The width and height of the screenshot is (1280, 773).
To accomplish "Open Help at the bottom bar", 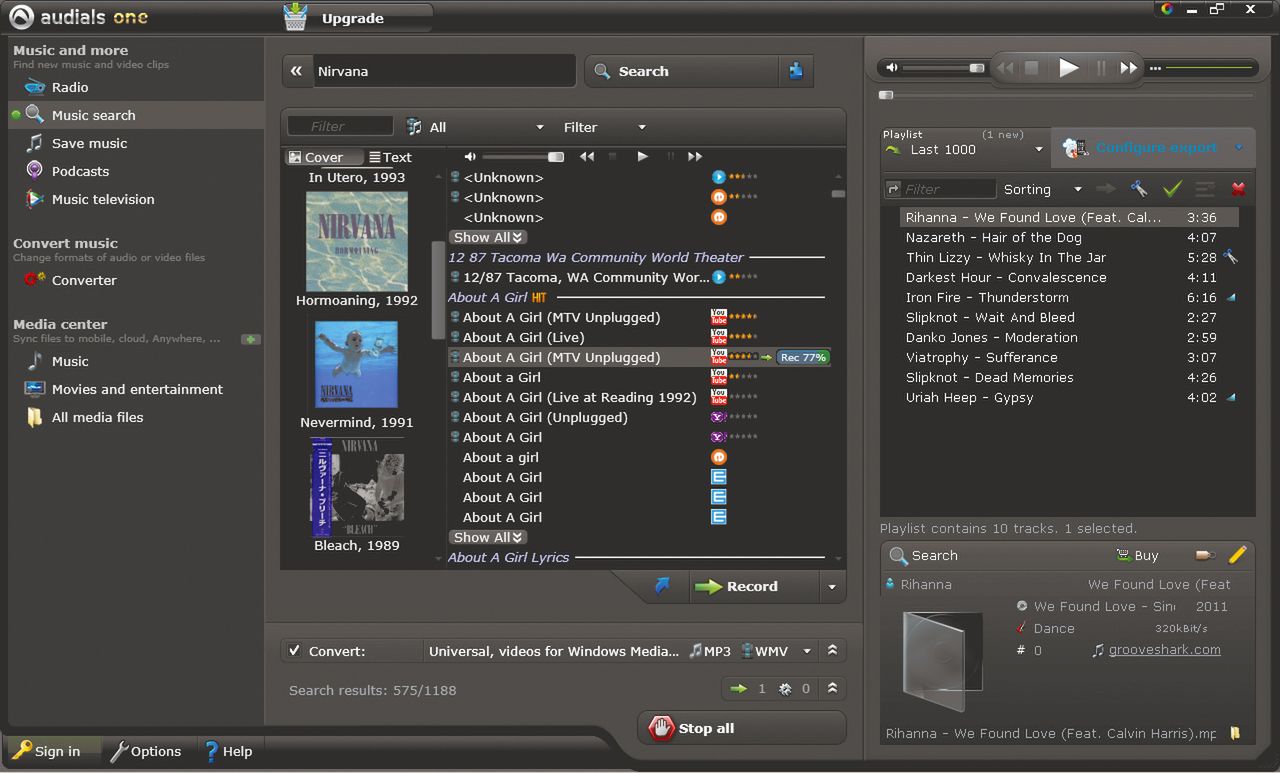I will pyautogui.click(x=228, y=751).
